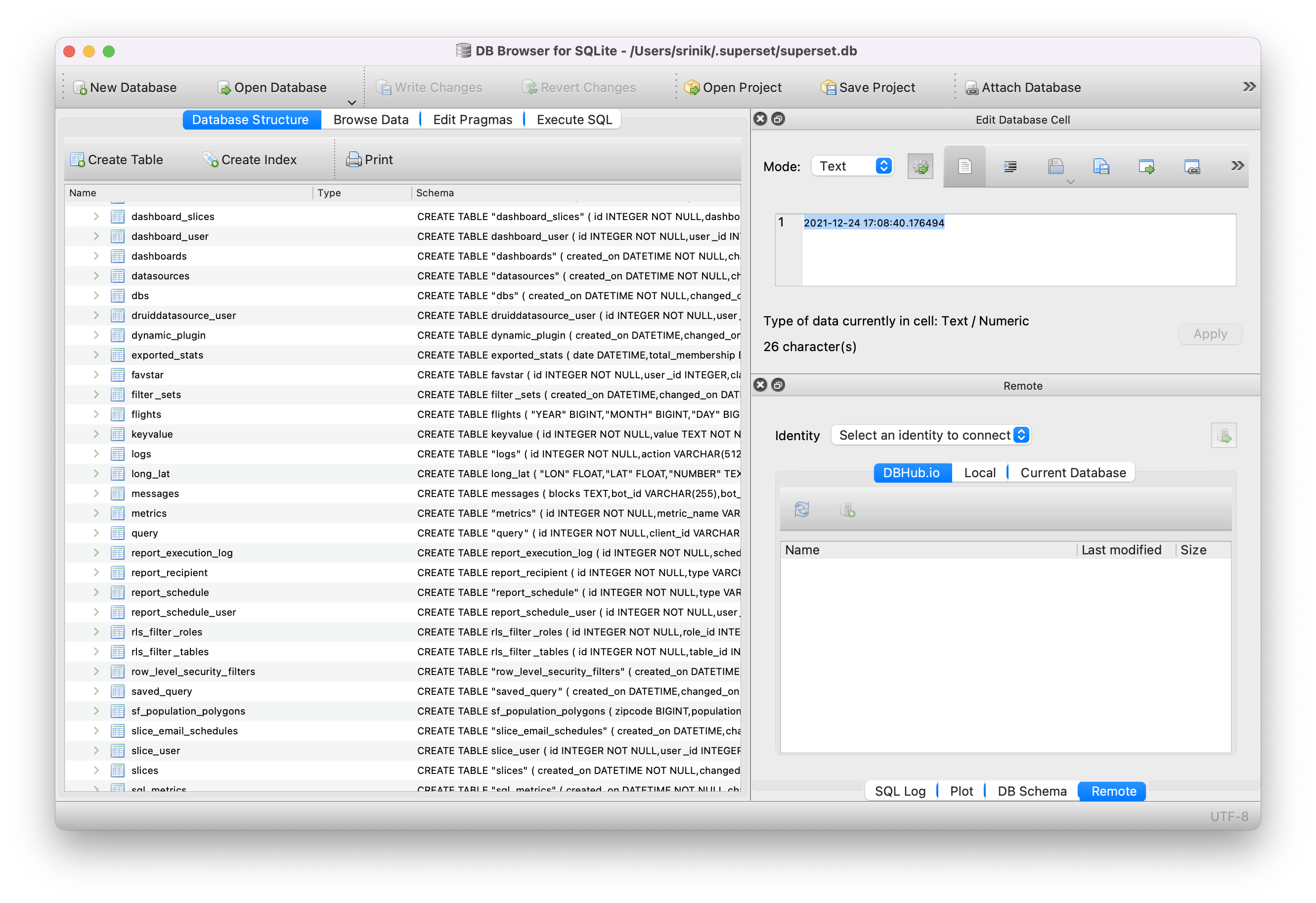Click inside the cell text editor
The height and width of the screenshot is (903, 1316).
pyautogui.click(x=1019, y=250)
